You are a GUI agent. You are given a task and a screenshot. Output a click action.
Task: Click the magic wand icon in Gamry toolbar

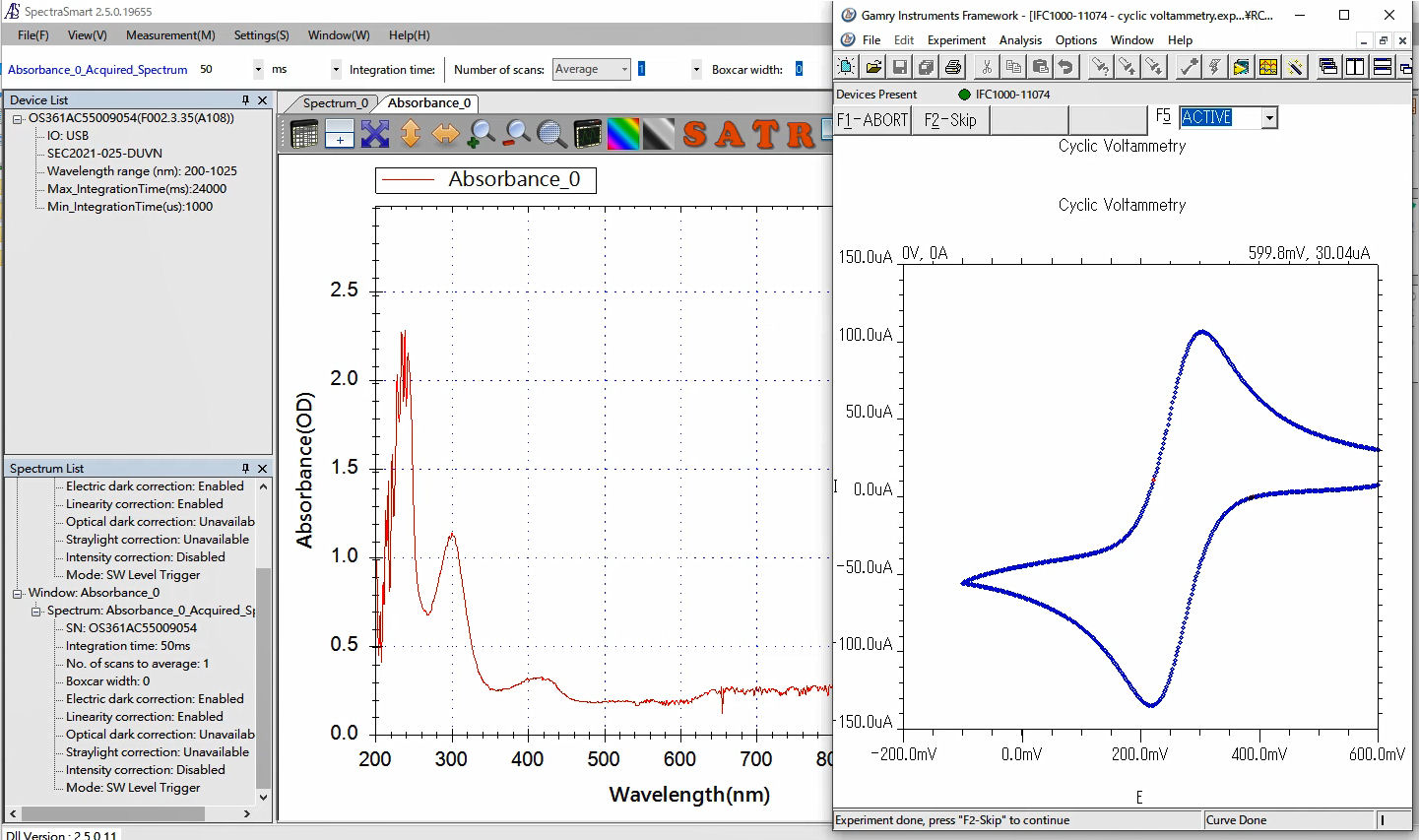[x=1296, y=67]
